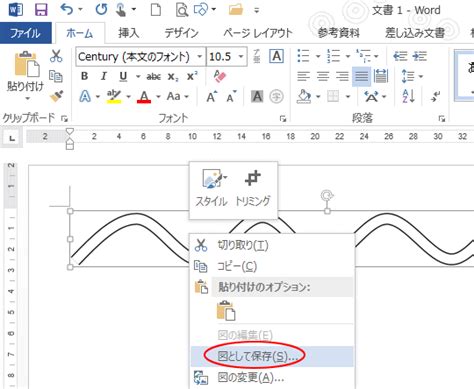Apply red font color A button

[144, 97]
